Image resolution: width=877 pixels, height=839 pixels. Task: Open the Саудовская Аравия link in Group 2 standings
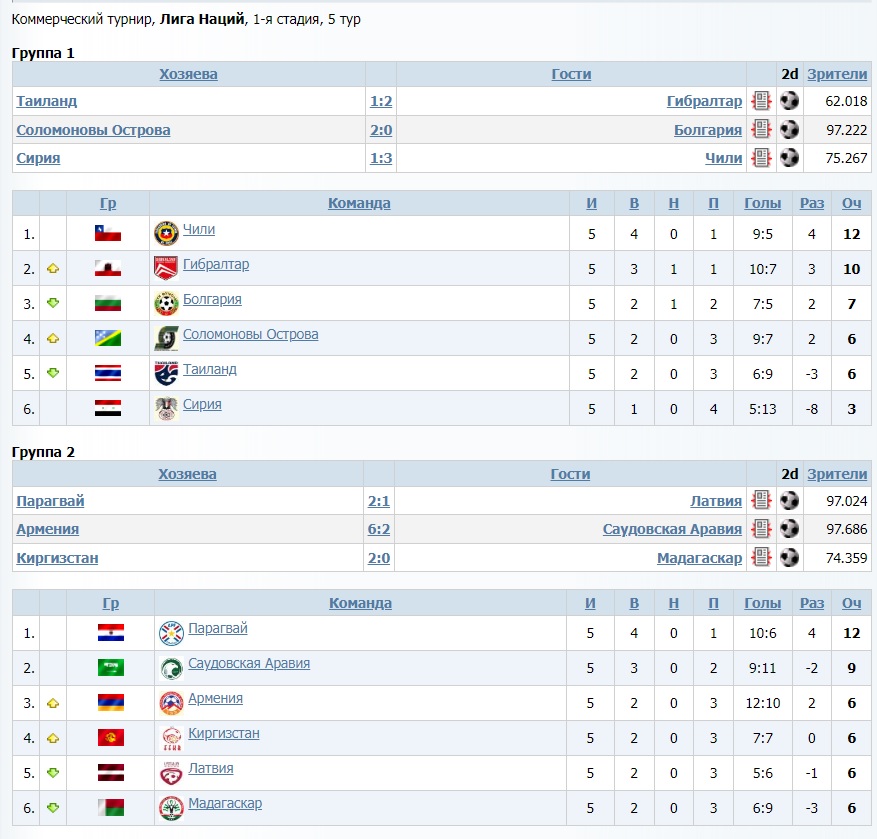(248, 663)
